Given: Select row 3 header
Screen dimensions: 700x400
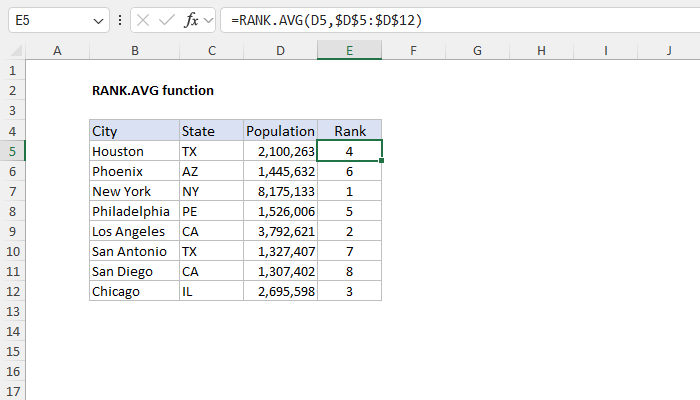Looking at the screenshot, I should [x=12, y=111].
